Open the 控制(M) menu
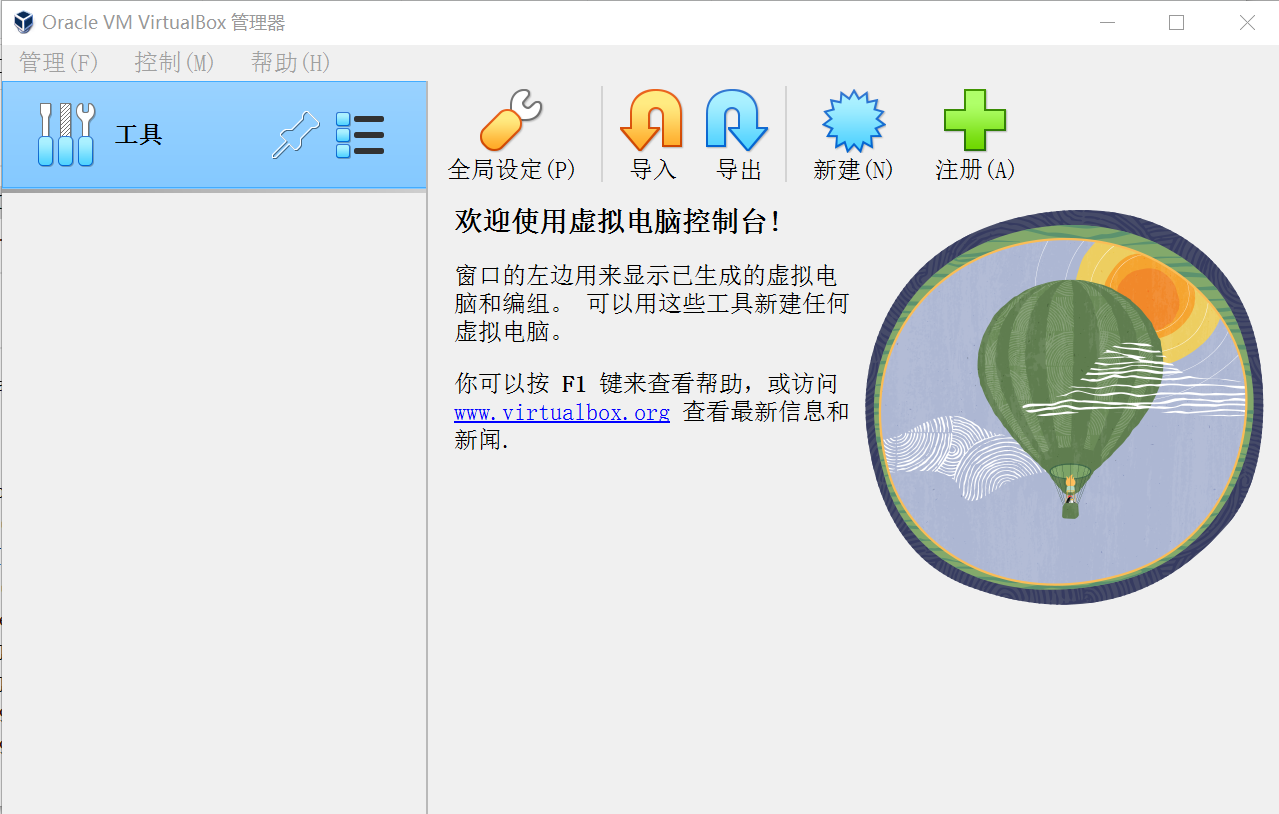This screenshot has width=1279, height=814. point(174,63)
